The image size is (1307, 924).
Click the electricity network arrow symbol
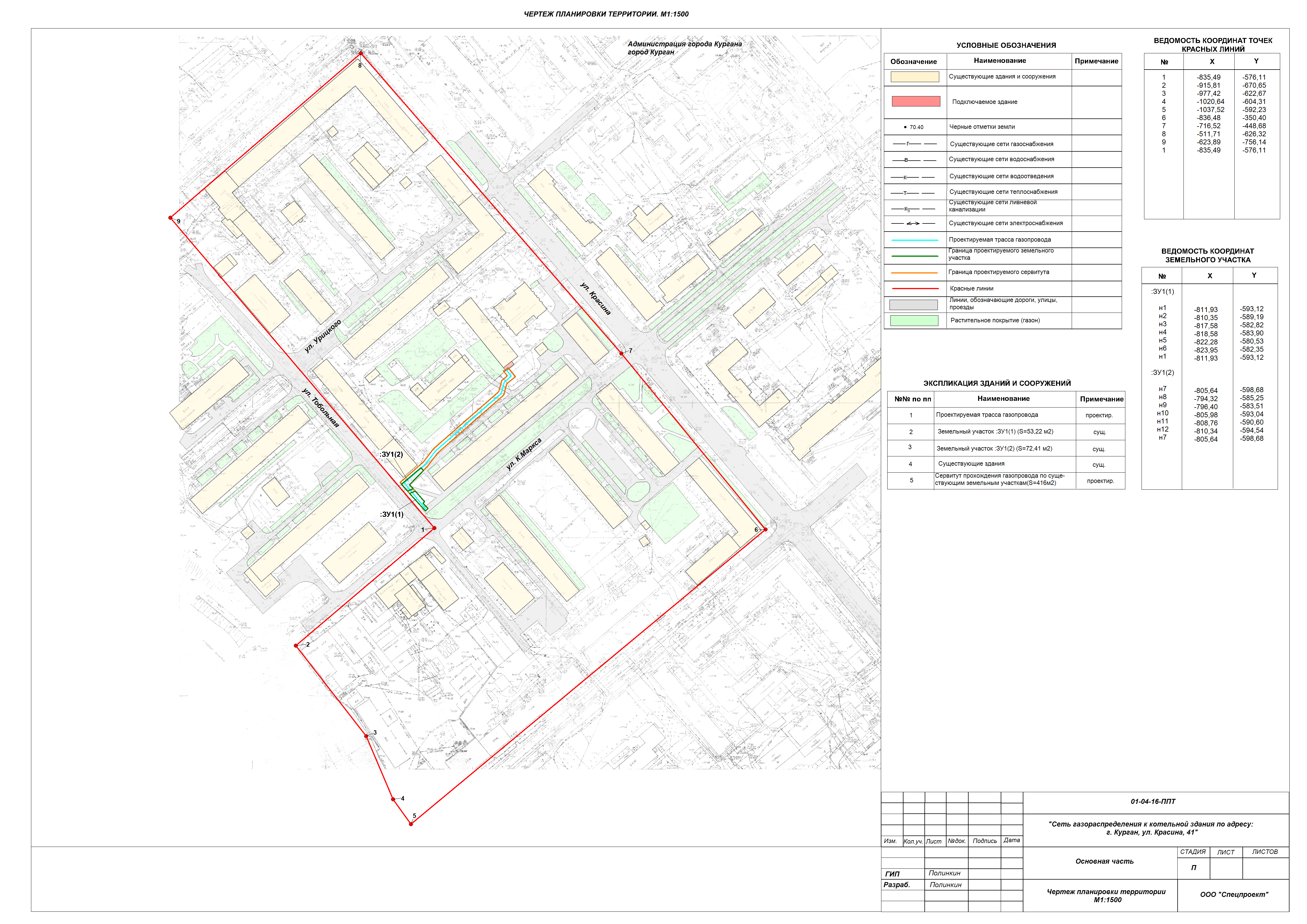913,224
